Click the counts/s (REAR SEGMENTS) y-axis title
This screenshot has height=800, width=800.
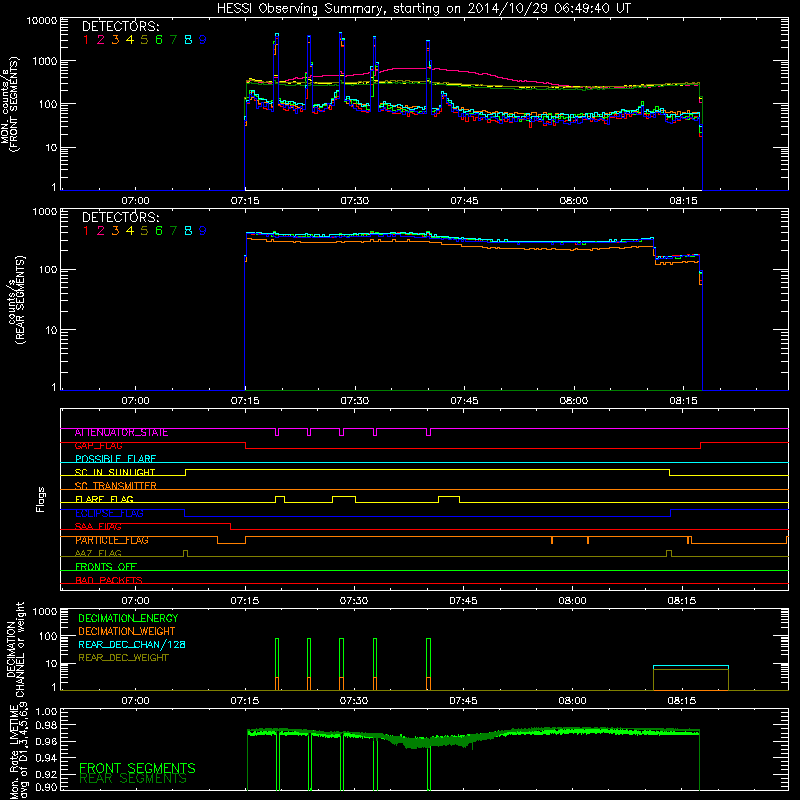click(x=16, y=299)
